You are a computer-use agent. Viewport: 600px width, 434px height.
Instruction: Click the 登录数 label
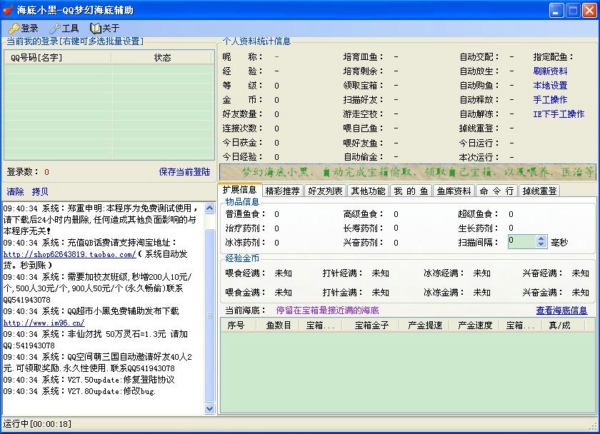tap(22, 172)
